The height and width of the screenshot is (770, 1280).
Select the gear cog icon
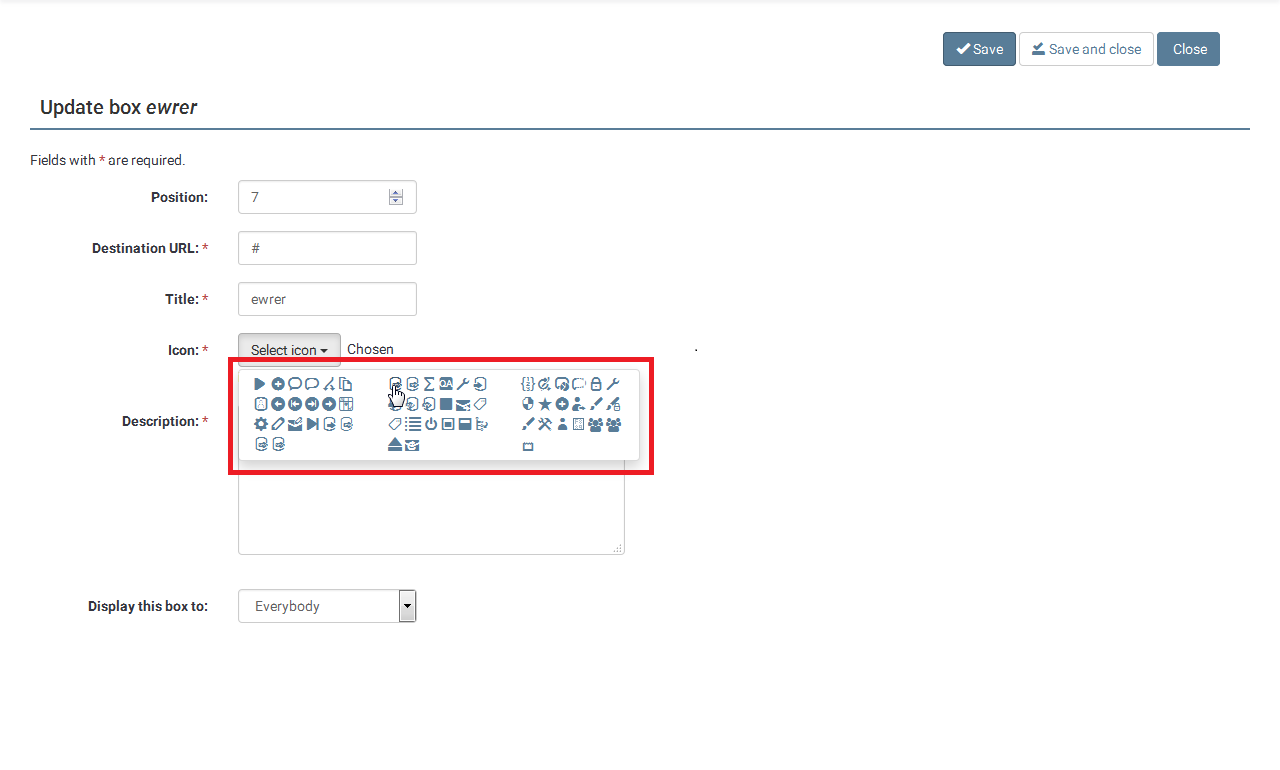coord(261,424)
